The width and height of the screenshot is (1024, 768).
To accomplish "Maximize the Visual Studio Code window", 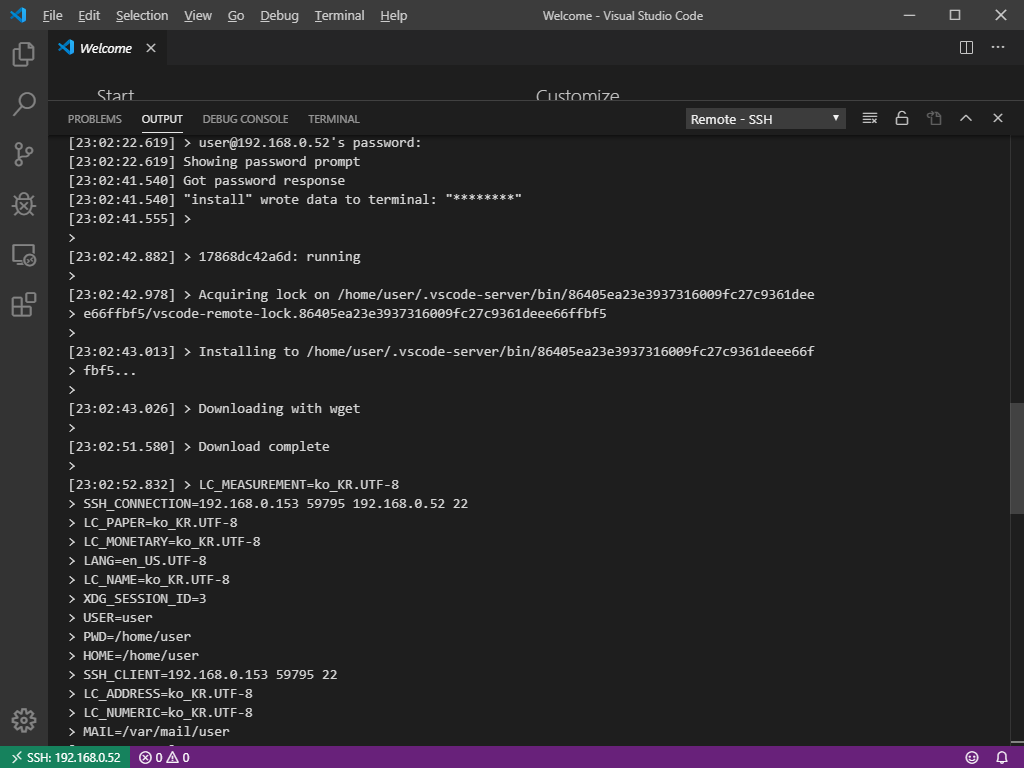I will (955, 15).
